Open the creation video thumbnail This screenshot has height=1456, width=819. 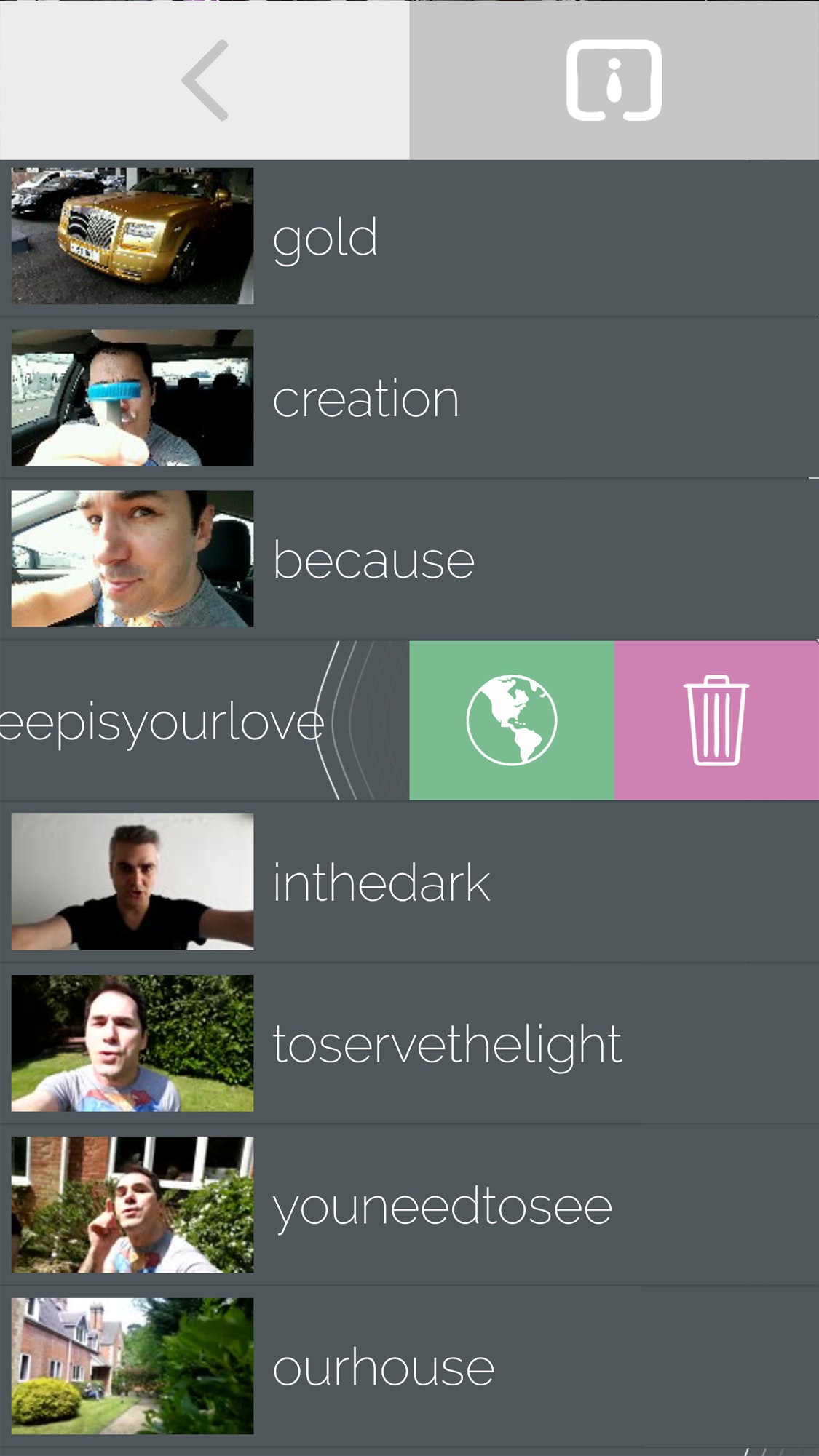pyautogui.click(x=132, y=397)
